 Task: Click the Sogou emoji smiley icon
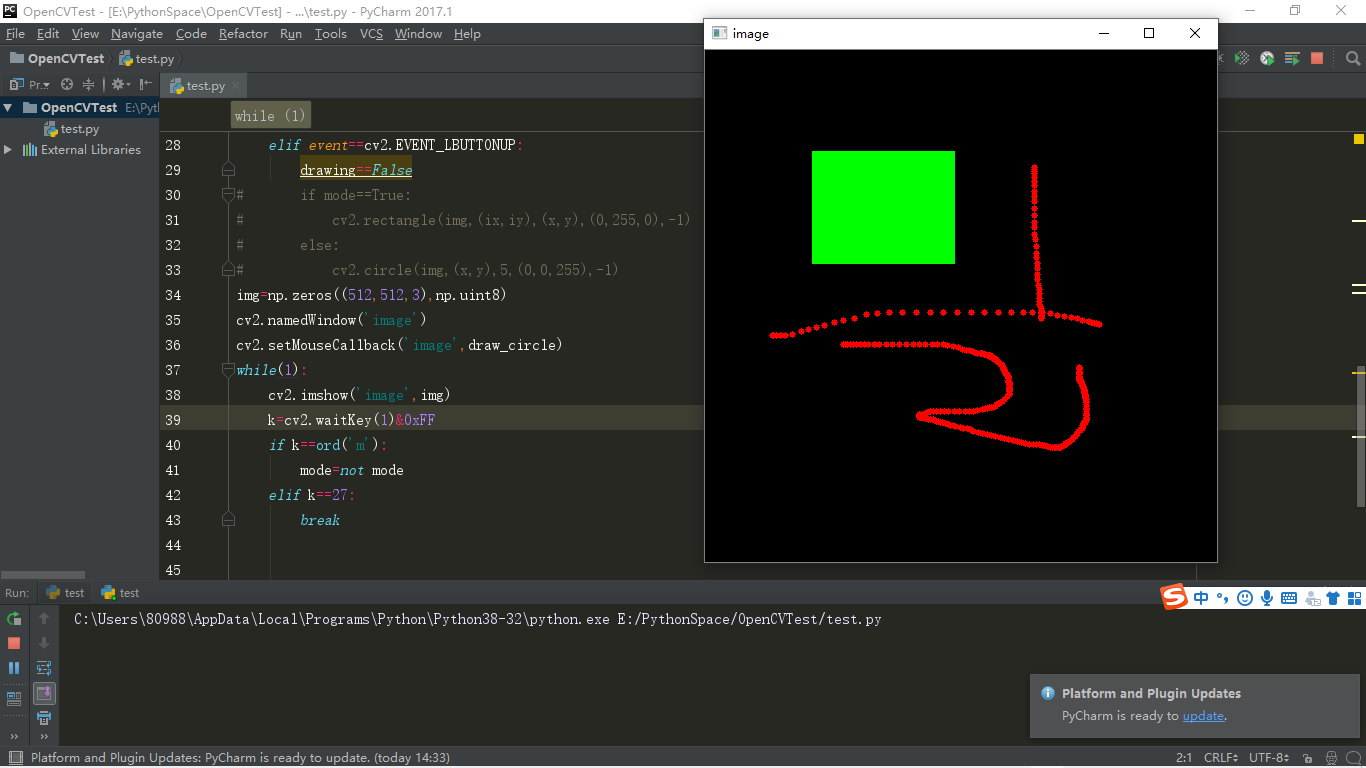(1245, 598)
